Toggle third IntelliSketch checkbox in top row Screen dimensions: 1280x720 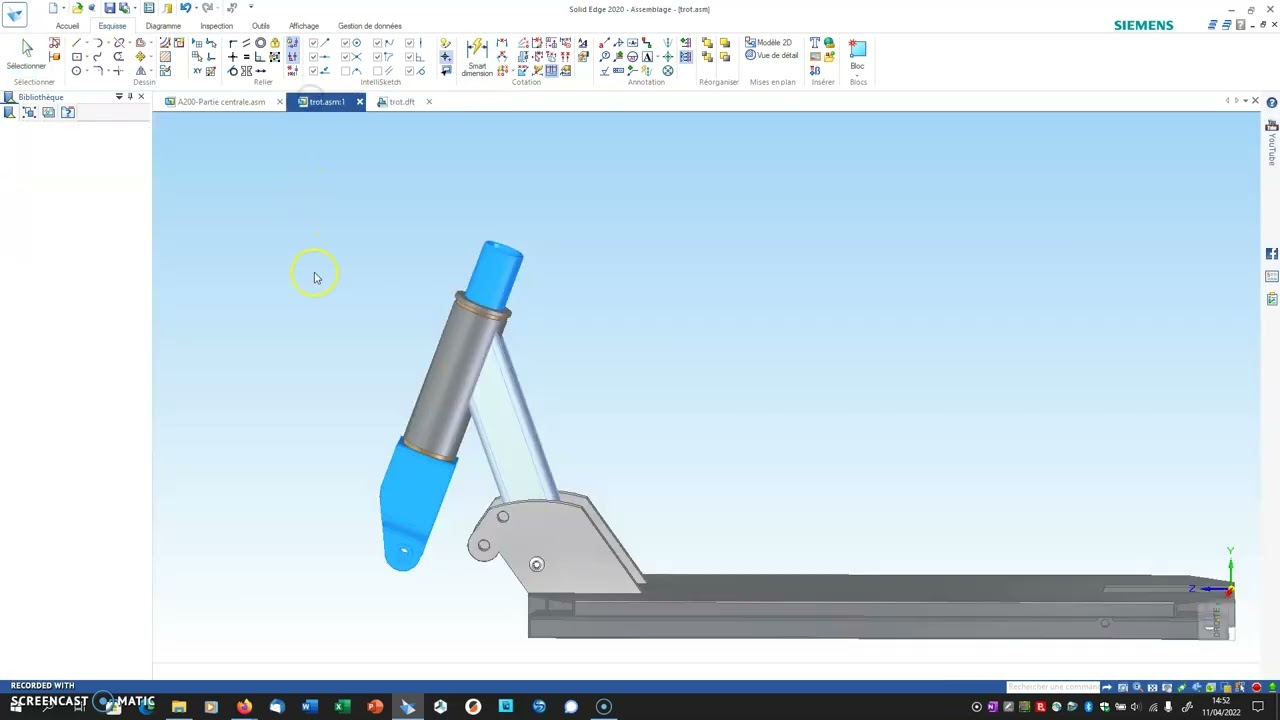pos(377,43)
